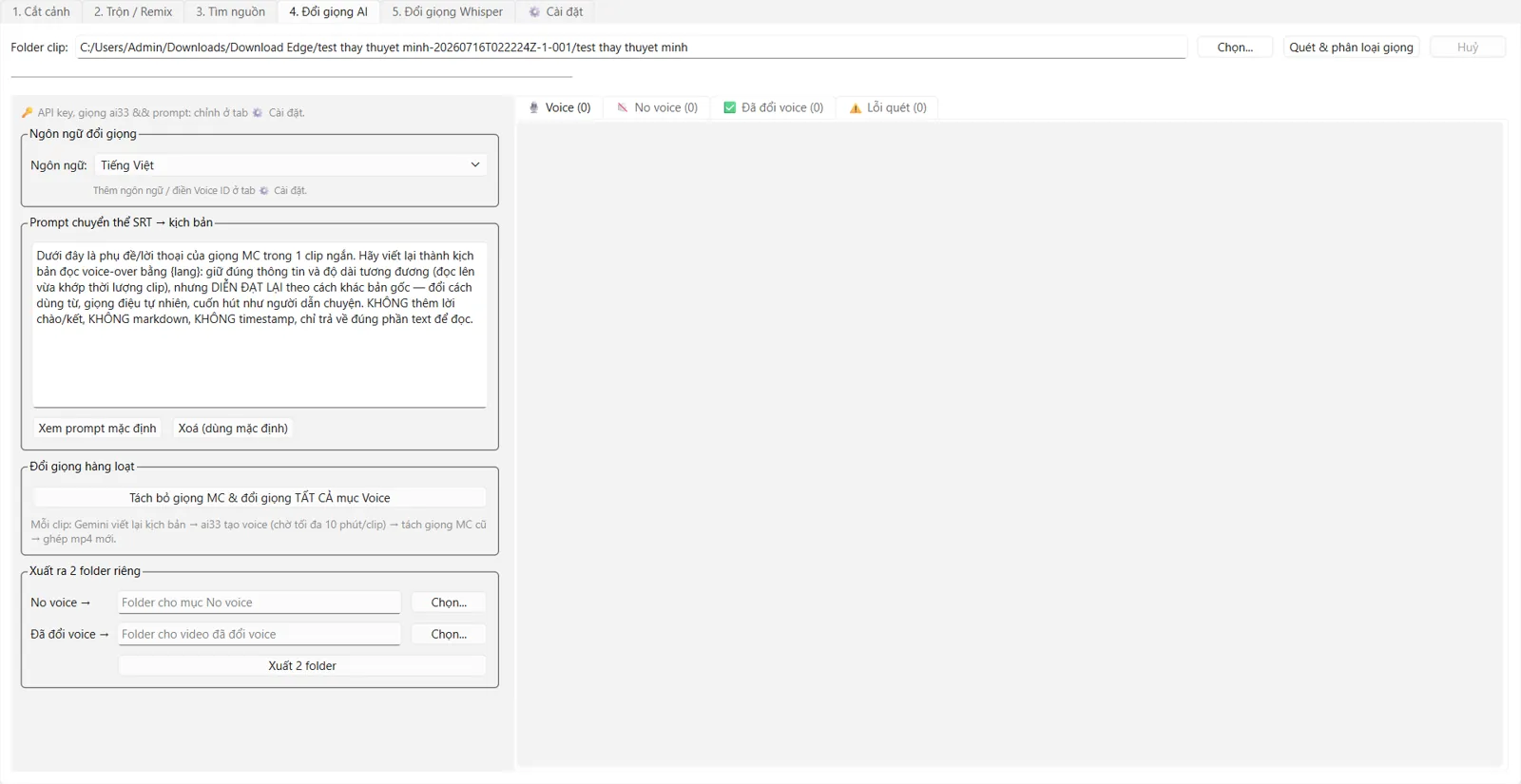Open the '3. Tìm nguồn' tab
The height and width of the screenshot is (784, 1521).
(x=230, y=11)
